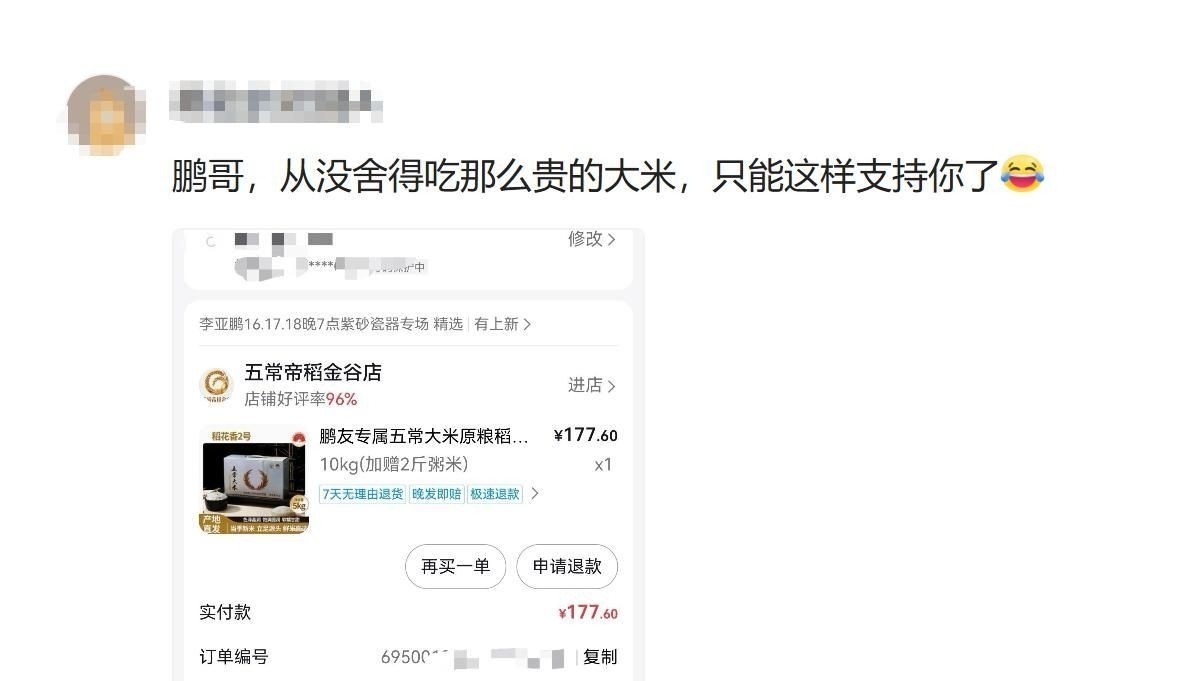Click the blurred commenter username
Viewport: 1199px width, 681px height.
point(275,104)
